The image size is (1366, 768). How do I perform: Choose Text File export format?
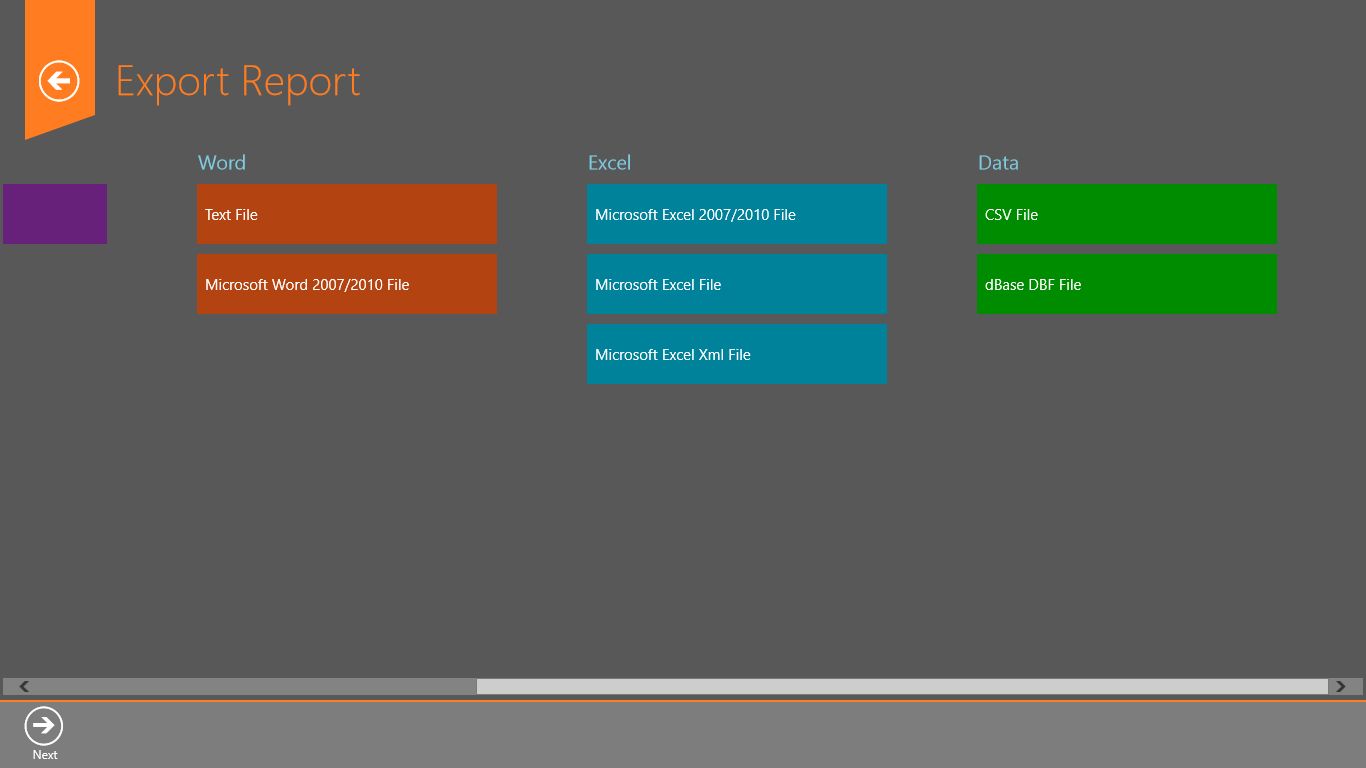coord(347,214)
